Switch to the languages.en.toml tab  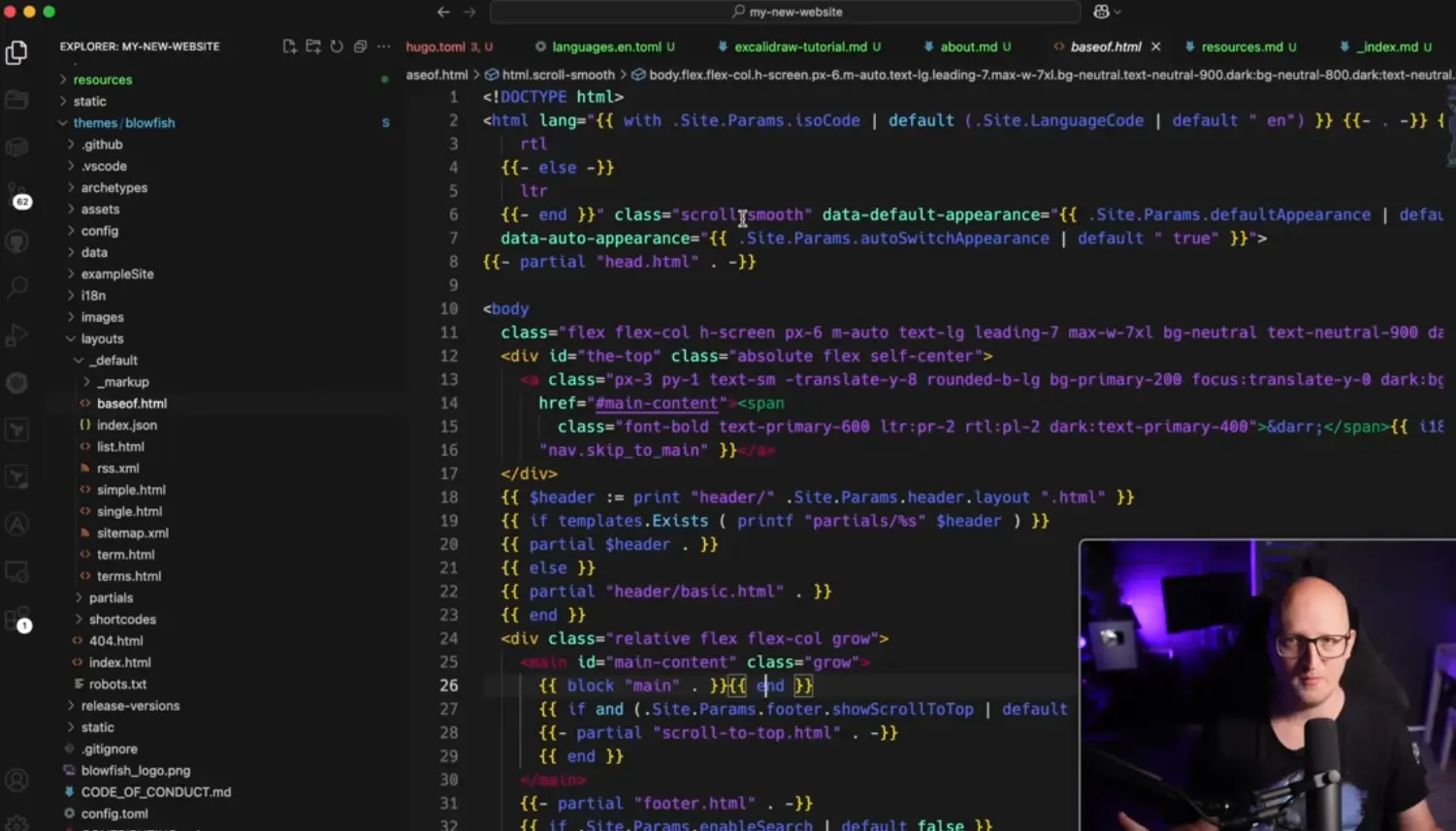click(605, 47)
